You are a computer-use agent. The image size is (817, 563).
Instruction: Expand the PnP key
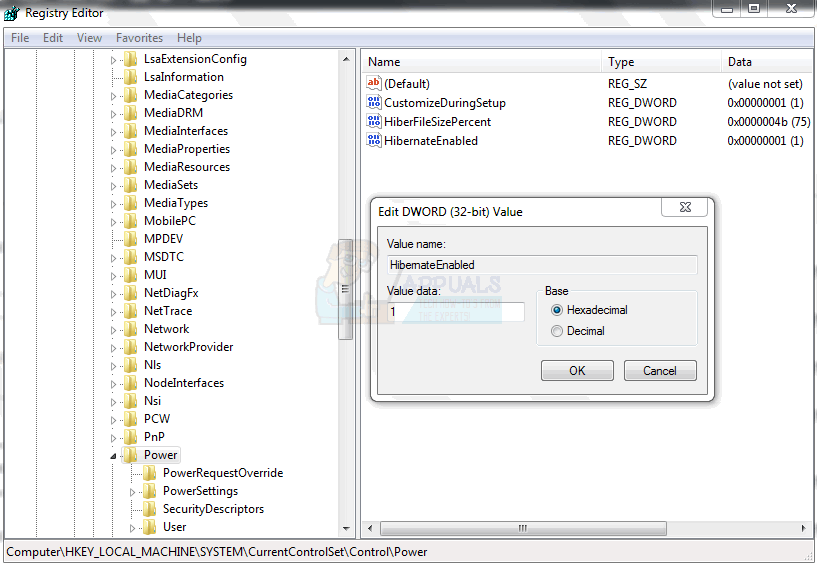[113, 438]
